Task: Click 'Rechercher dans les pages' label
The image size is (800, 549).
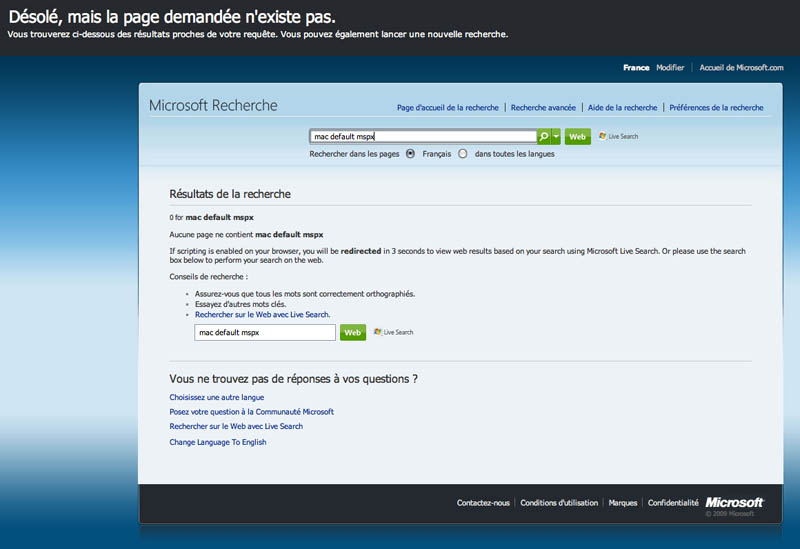Action: click(x=354, y=154)
